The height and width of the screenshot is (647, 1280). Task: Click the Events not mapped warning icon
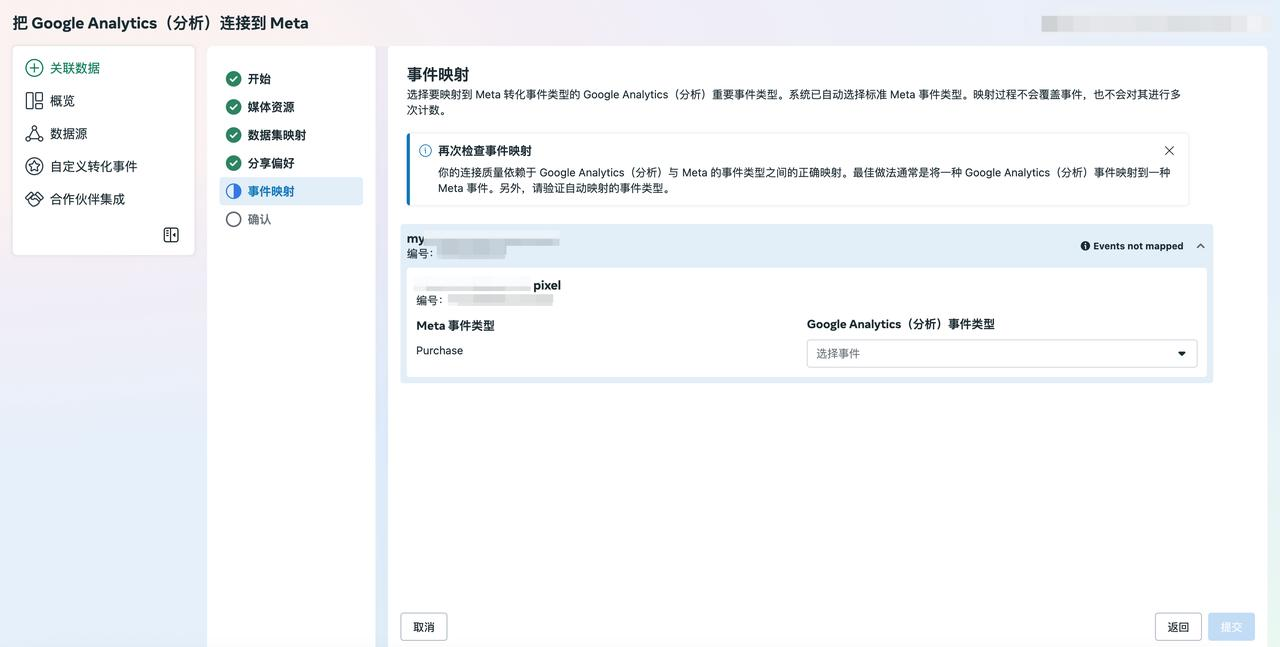point(1085,246)
